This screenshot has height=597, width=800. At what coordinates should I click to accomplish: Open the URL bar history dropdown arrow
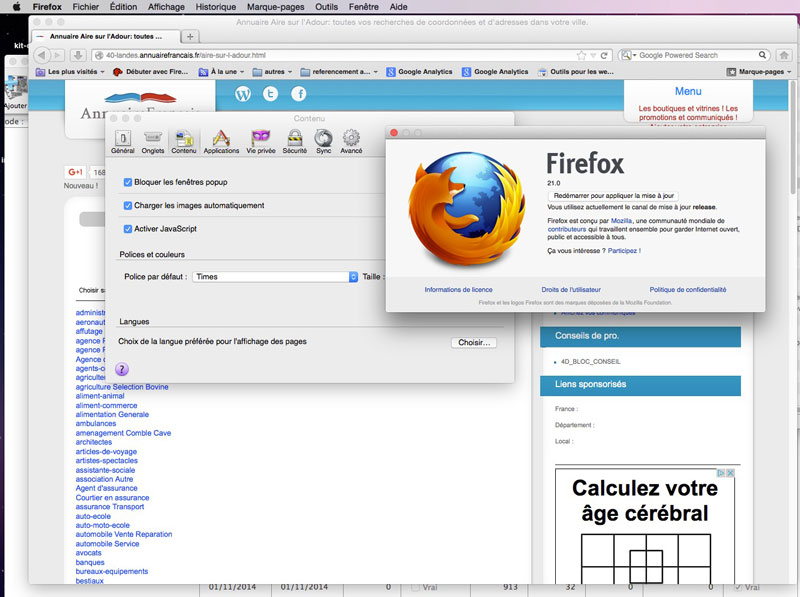593,55
